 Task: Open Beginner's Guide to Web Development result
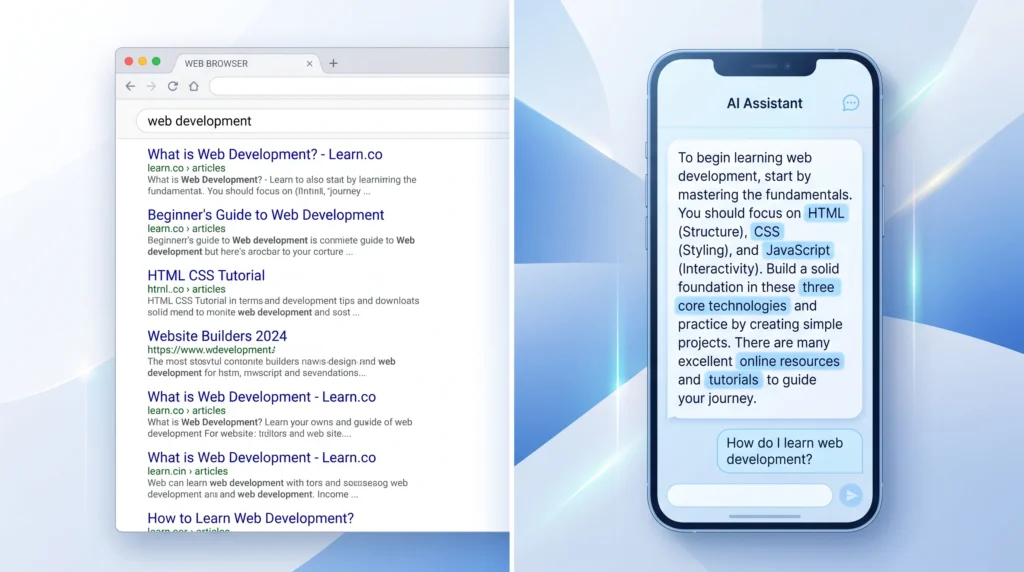pyautogui.click(x=266, y=215)
